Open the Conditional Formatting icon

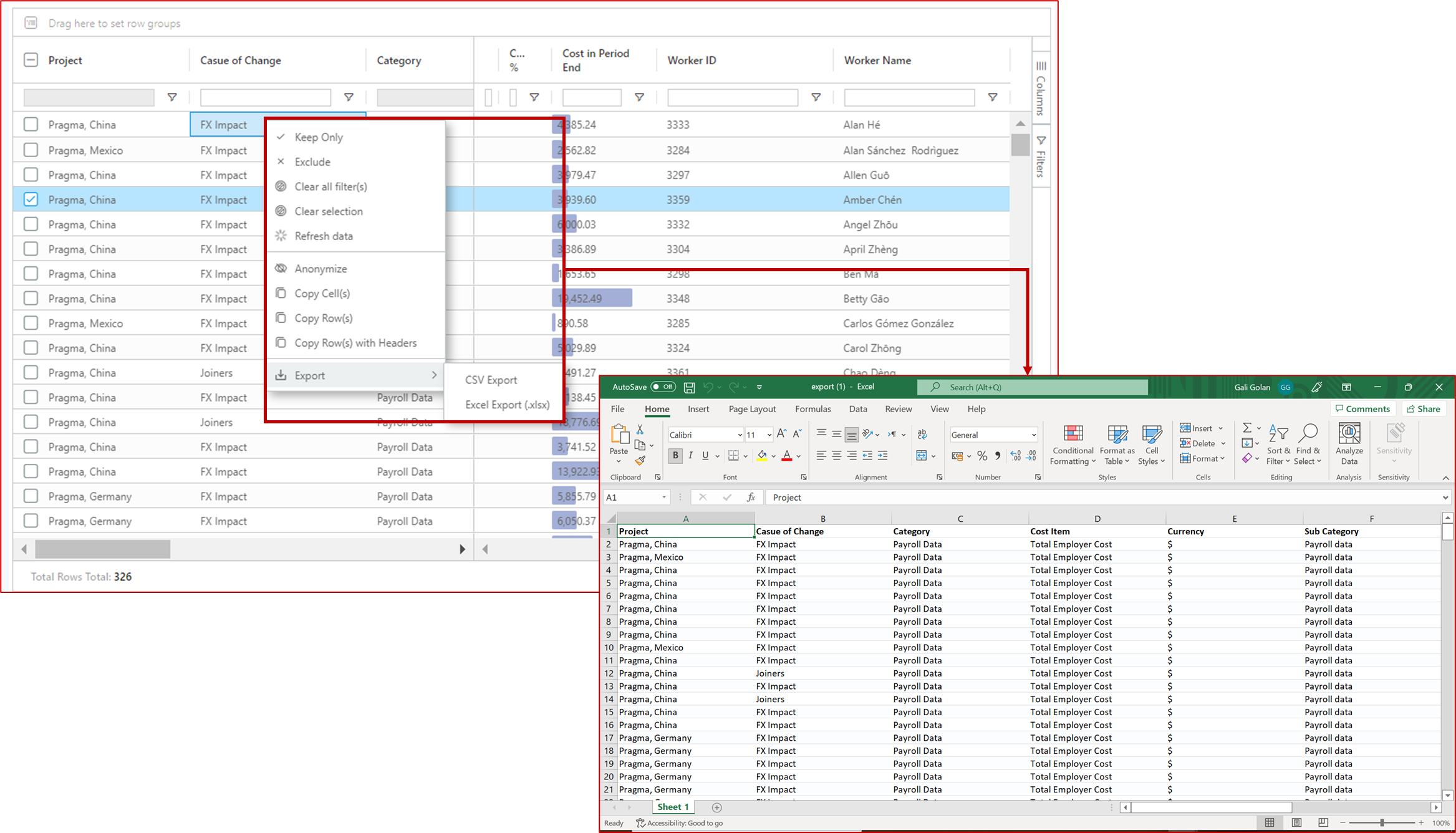coord(1073,434)
